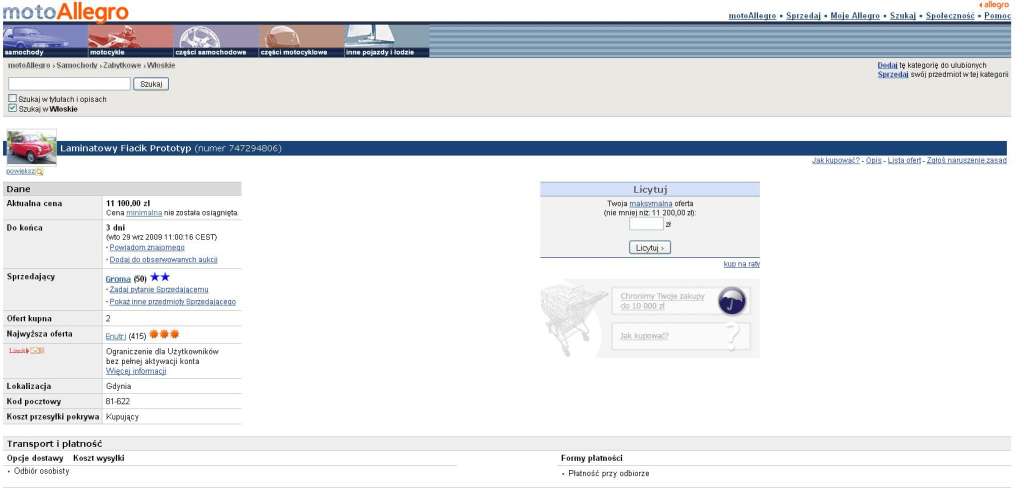Open the części motocyklowe category tab
This screenshot has height=495, width=1024.
301,40
